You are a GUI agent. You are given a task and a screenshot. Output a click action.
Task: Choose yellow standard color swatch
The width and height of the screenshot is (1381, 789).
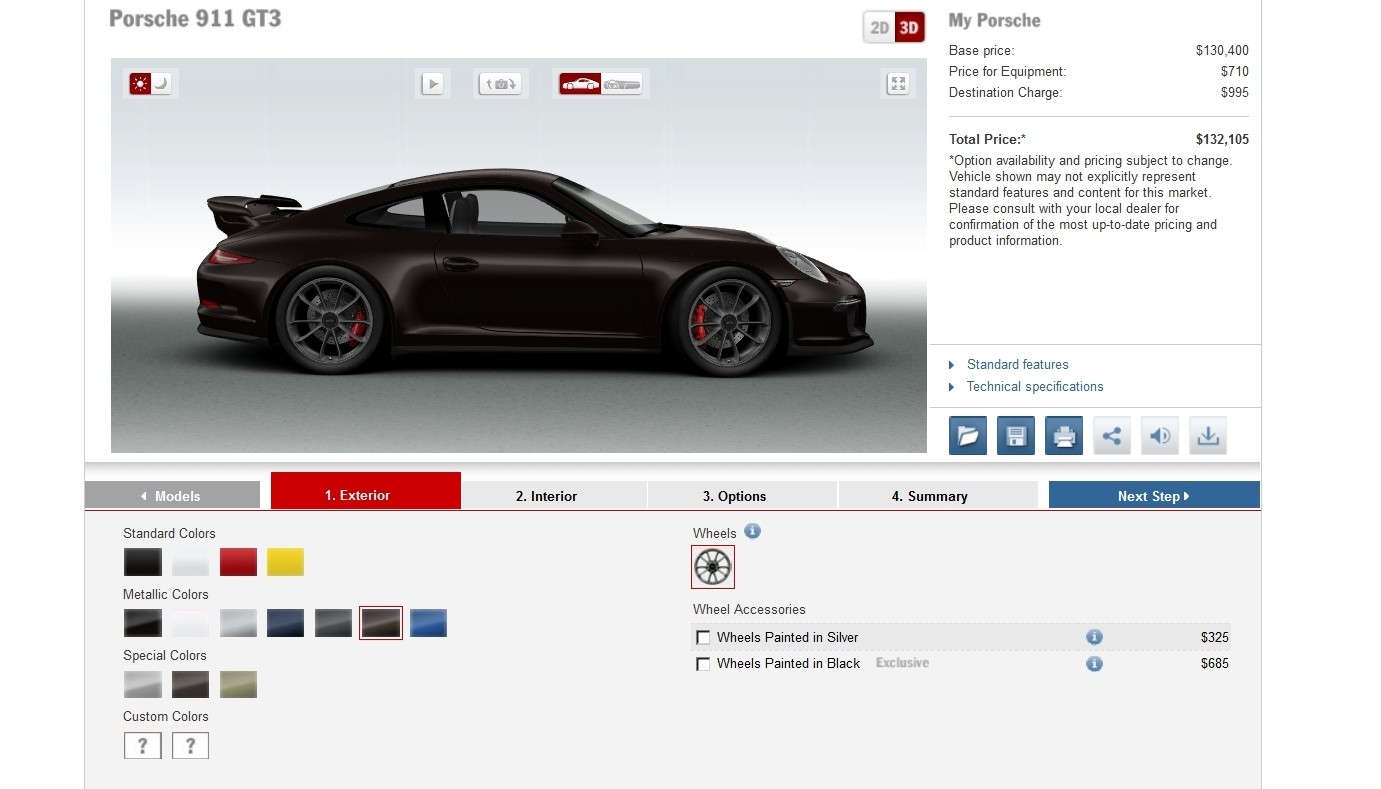[x=286, y=562]
